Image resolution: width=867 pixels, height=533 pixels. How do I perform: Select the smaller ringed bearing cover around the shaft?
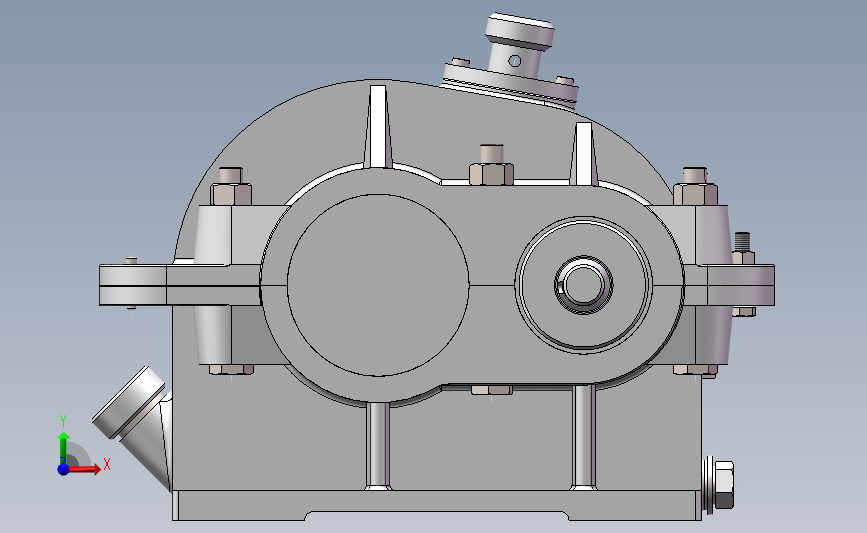click(583, 285)
